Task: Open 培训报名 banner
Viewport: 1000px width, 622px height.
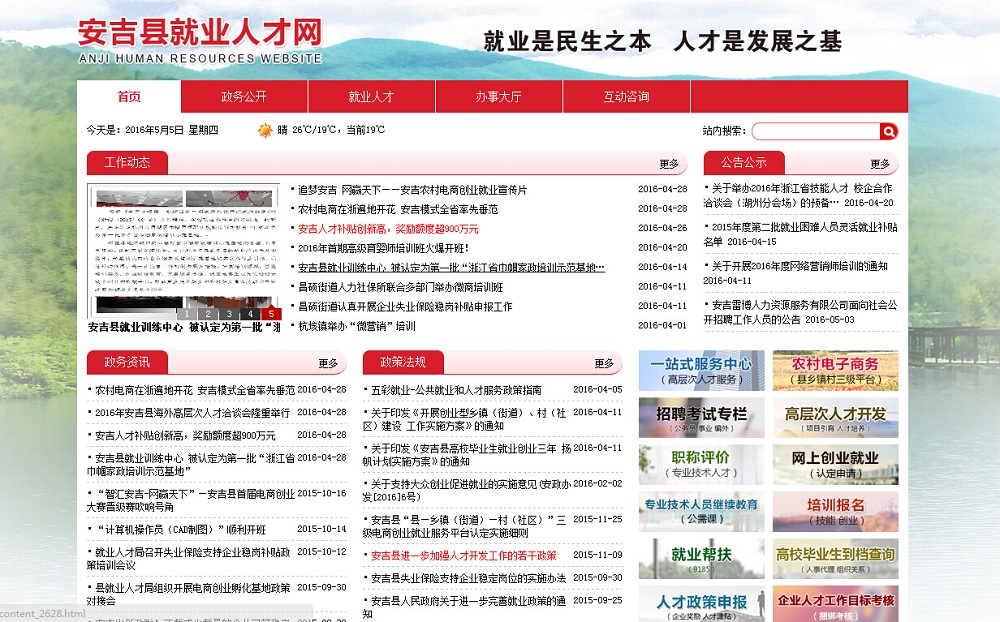Action: (835, 512)
